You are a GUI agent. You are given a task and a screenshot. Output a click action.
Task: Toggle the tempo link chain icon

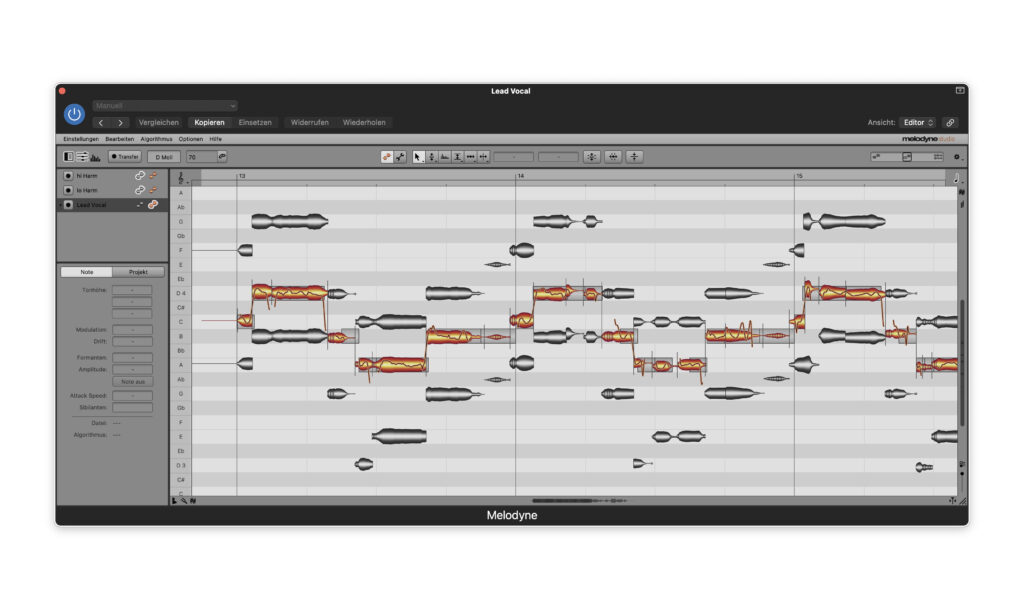(x=222, y=156)
